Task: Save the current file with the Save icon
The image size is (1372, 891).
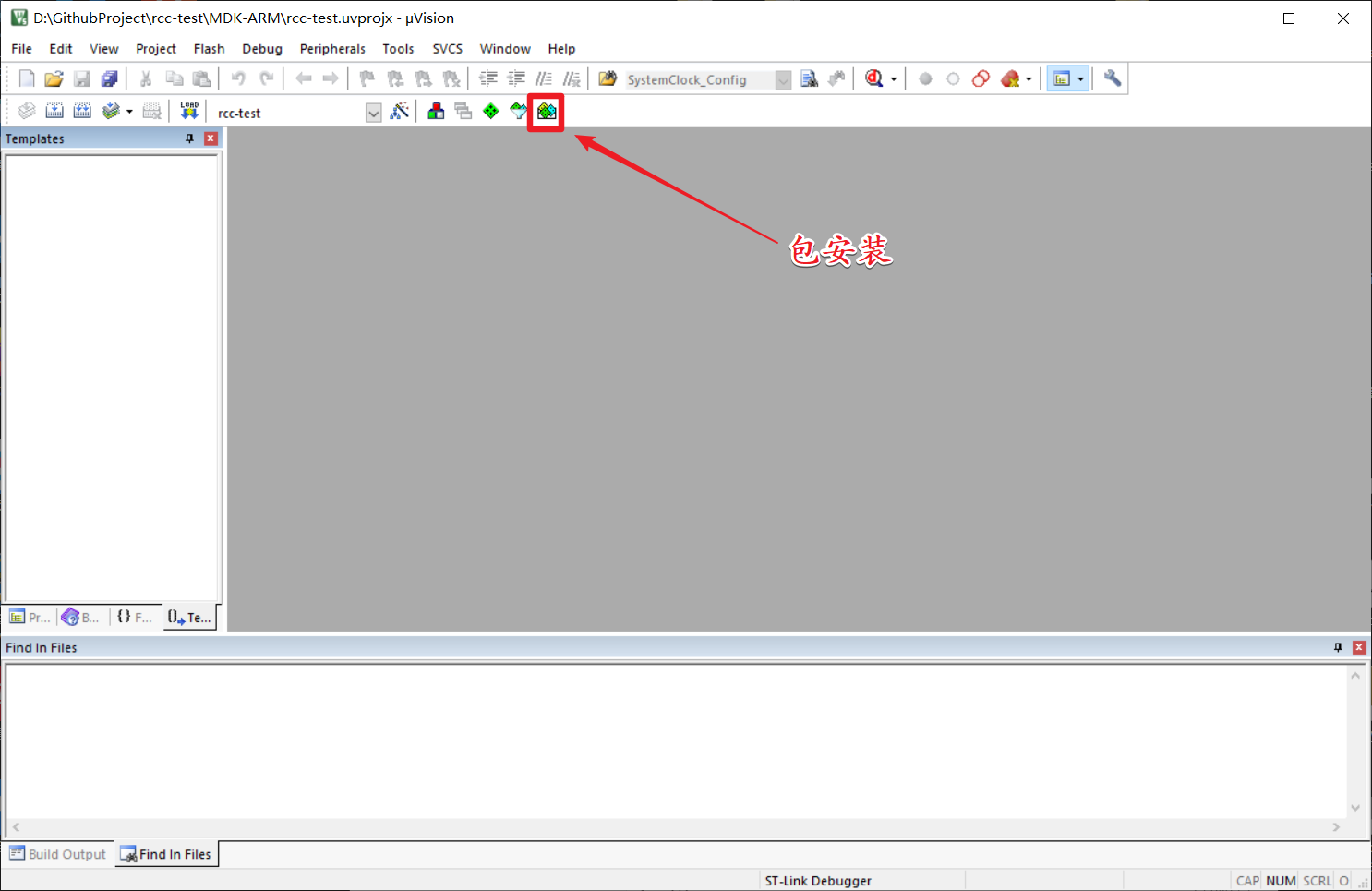Action: [x=82, y=79]
